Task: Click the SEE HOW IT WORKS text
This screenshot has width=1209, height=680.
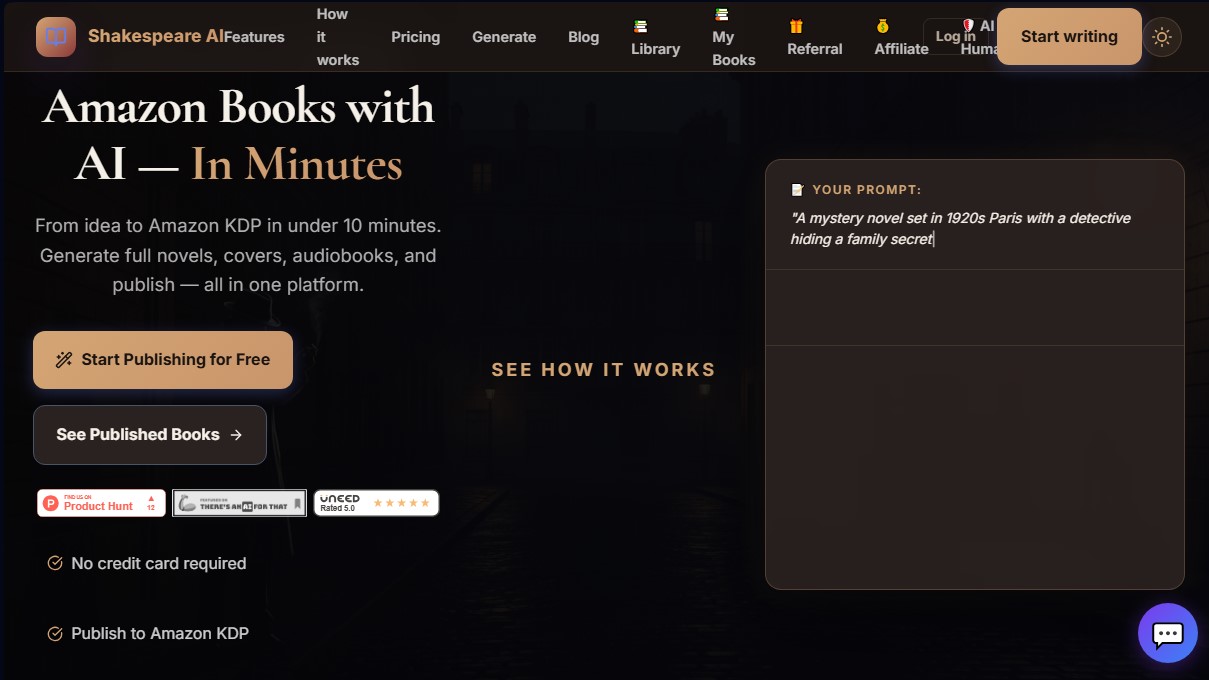Action: coord(603,369)
